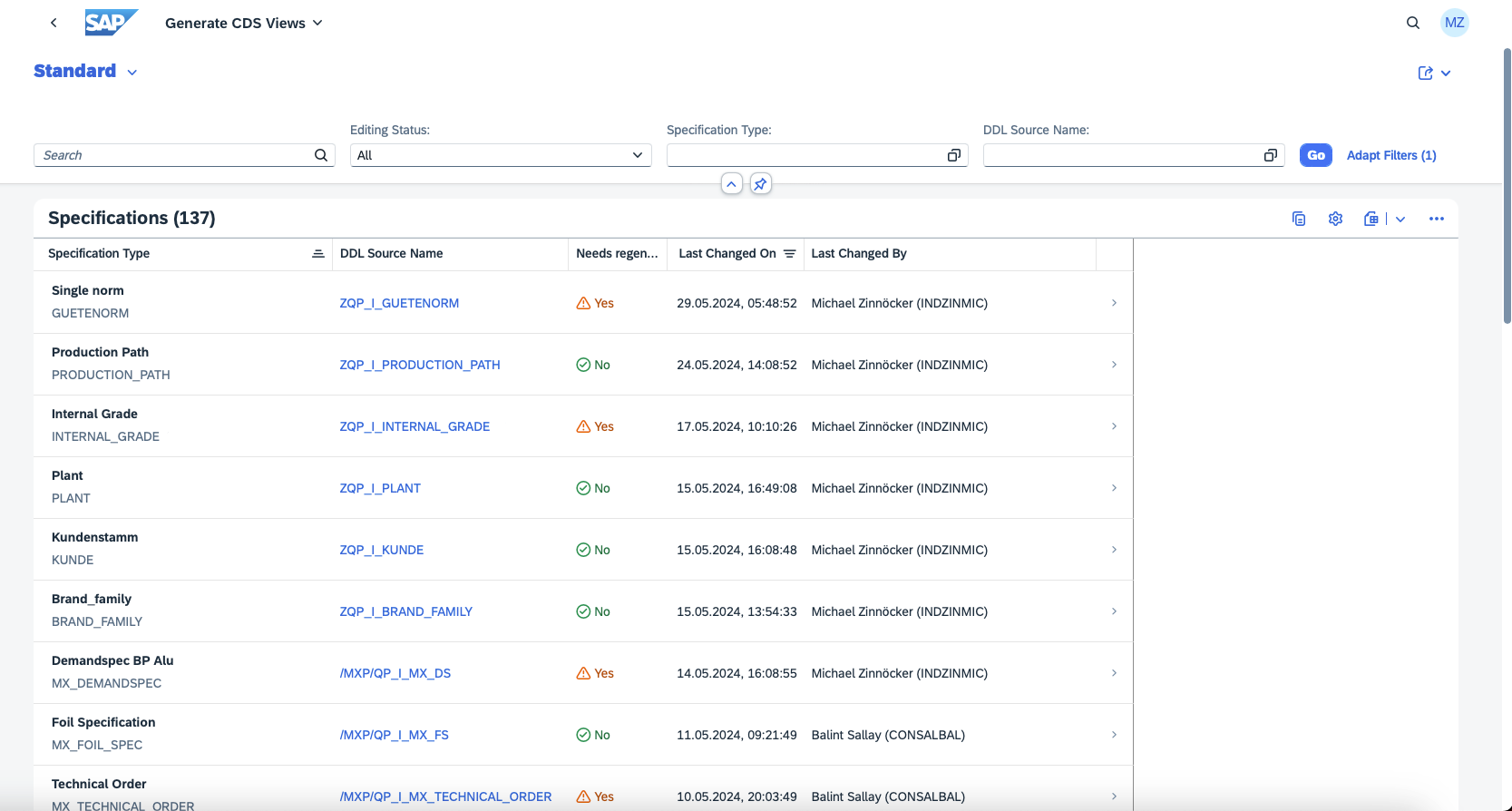Viewport: 1512px width, 811px height.
Task: Open the MZ user avatar
Action: (1455, 23)
